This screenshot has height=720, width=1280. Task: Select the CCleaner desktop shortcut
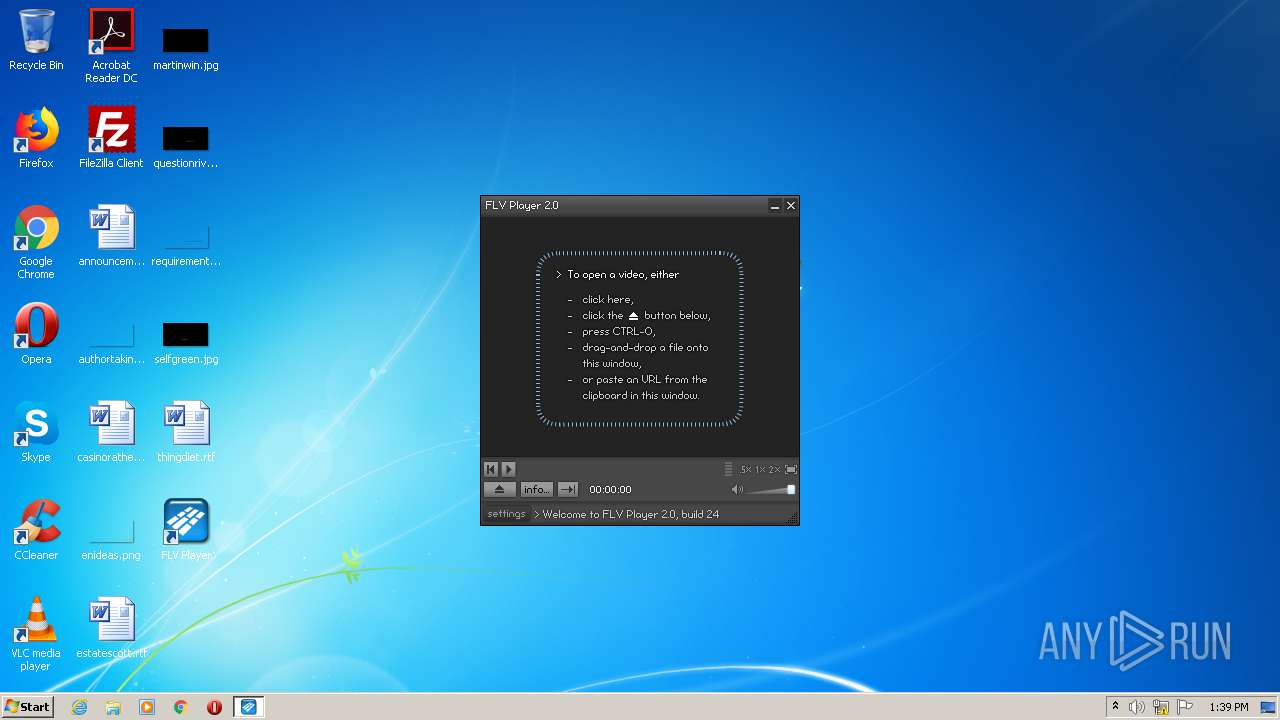[36, 530]
